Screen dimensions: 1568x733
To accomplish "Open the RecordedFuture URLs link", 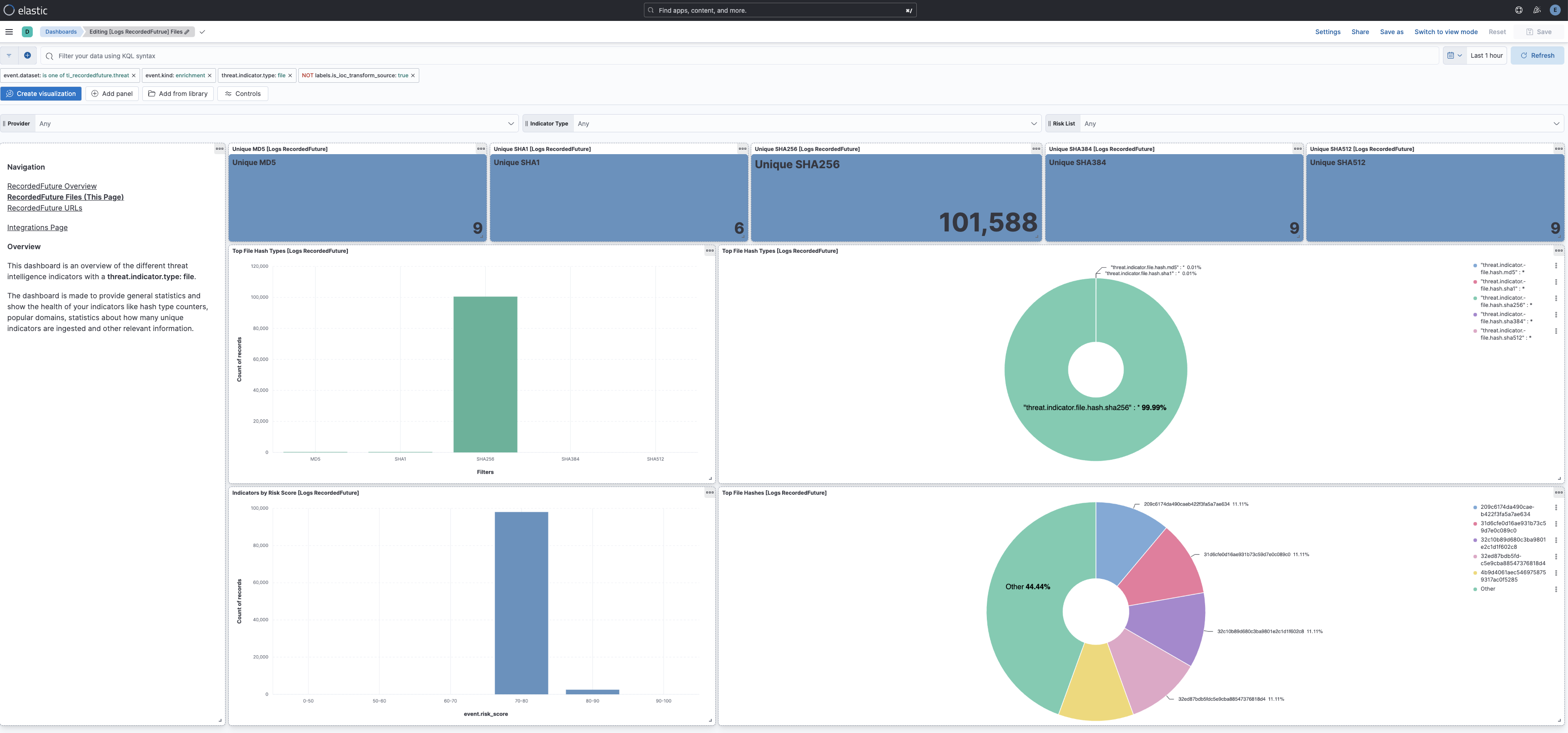I will (x=45, y=208).
